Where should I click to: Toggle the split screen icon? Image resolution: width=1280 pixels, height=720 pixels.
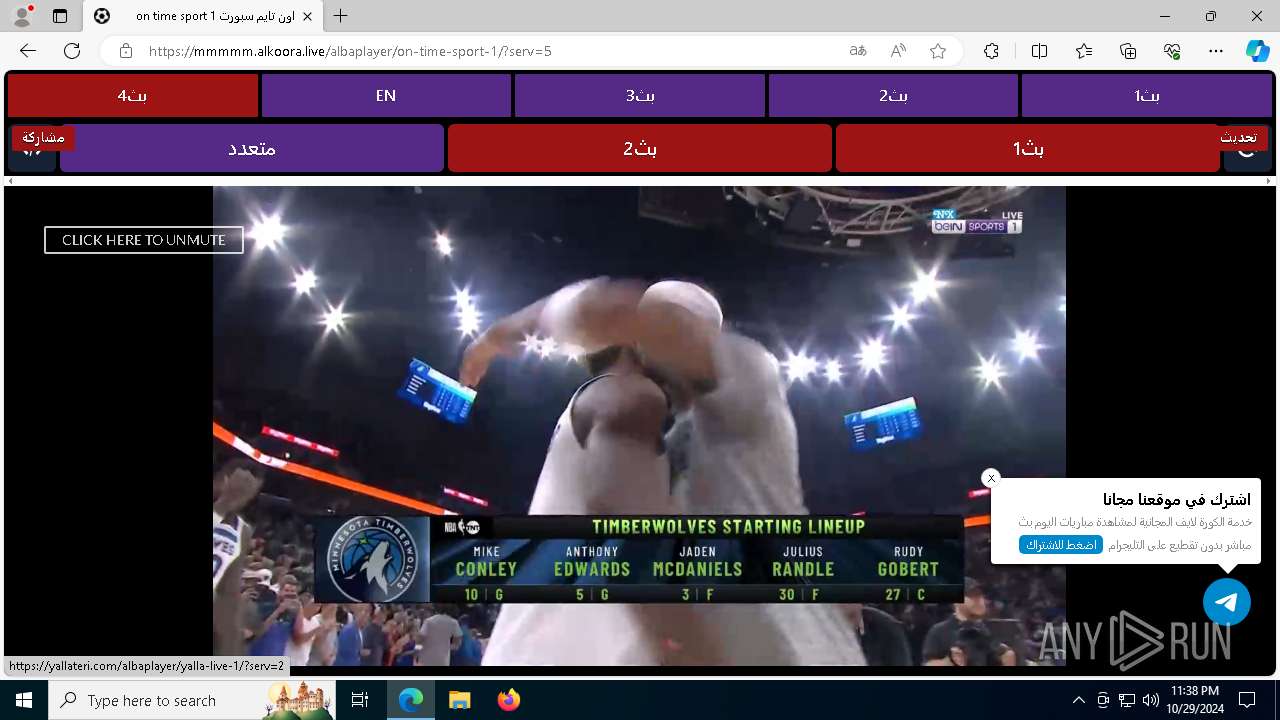tap(1039, 51)
